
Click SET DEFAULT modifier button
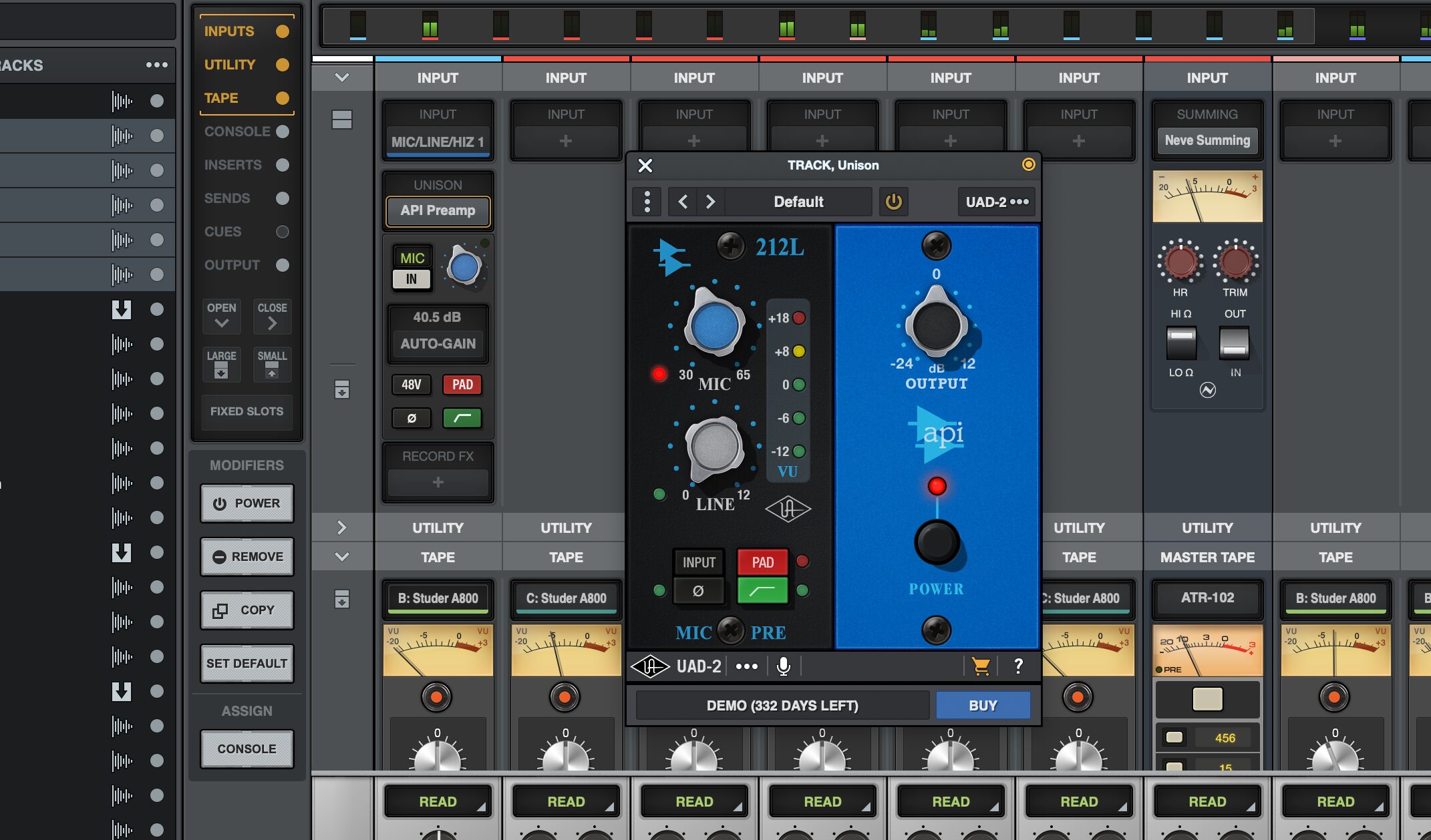(247, 664)
